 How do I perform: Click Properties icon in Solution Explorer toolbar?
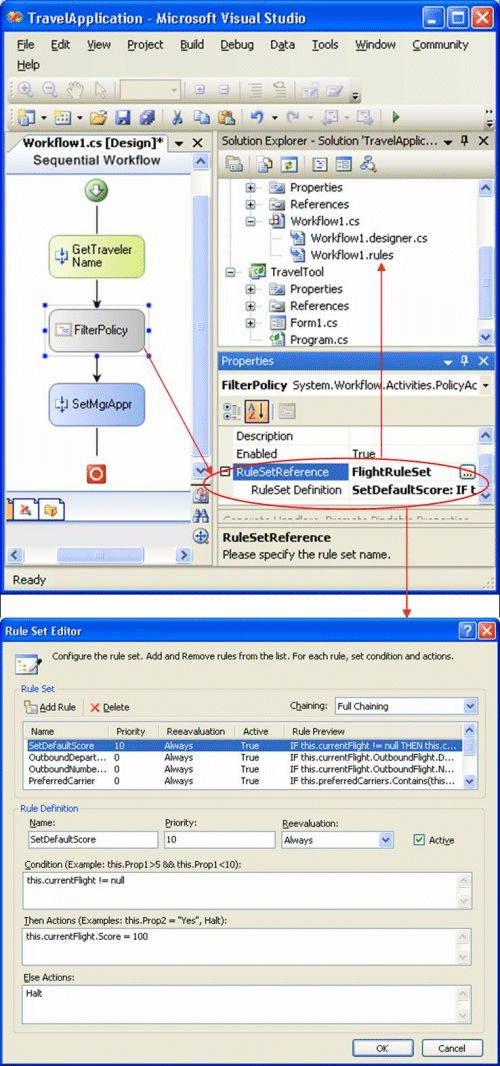234,164
